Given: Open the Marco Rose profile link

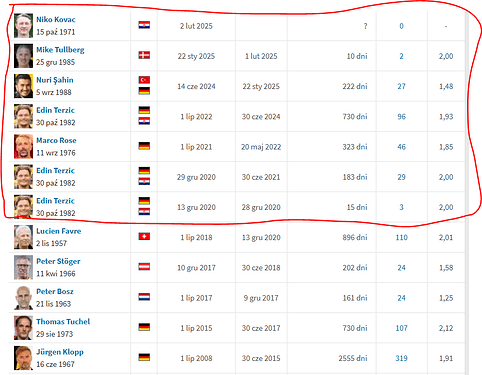Looking at the screenshot, I should pos(56,140).
